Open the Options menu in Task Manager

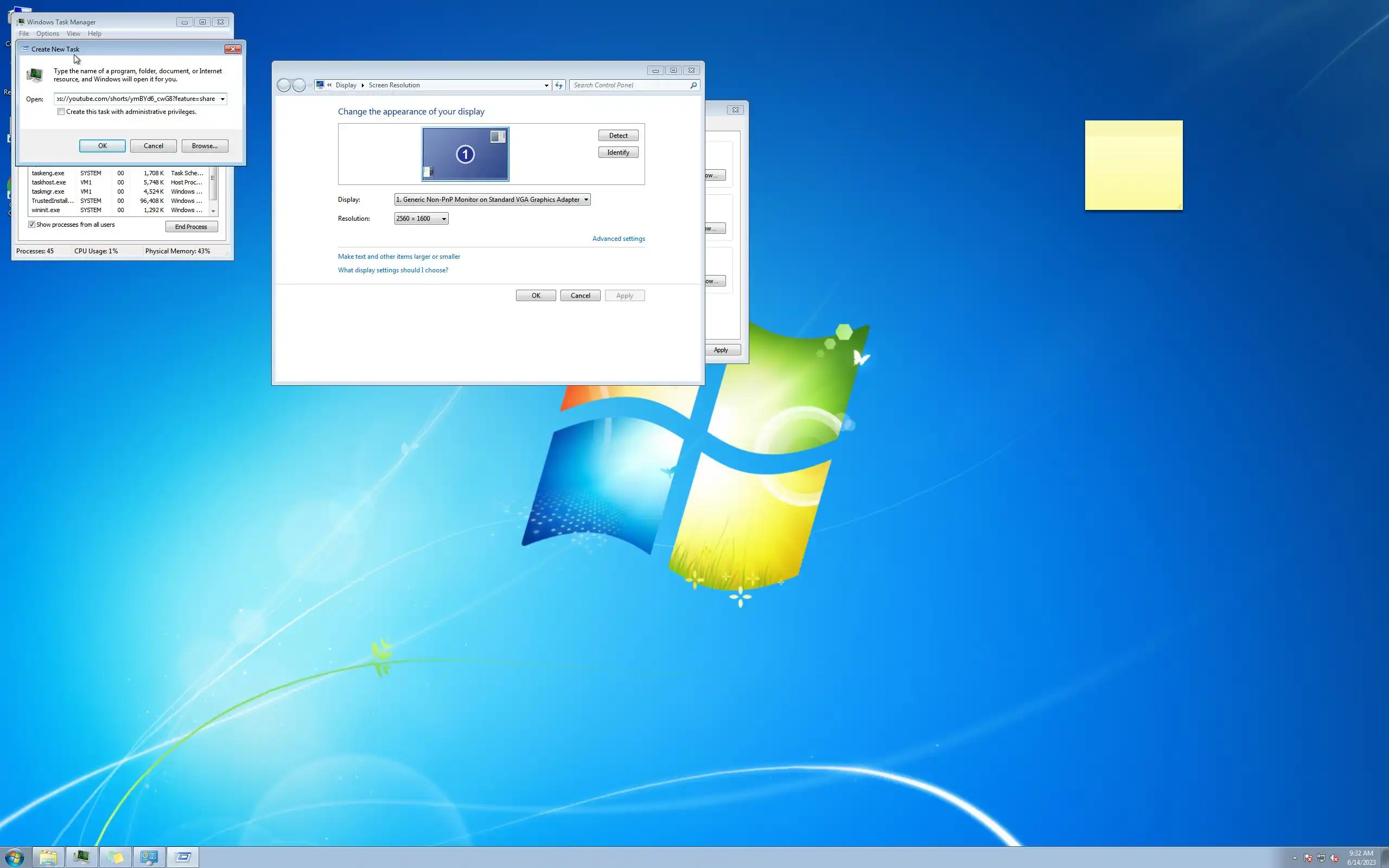point(48,34)
